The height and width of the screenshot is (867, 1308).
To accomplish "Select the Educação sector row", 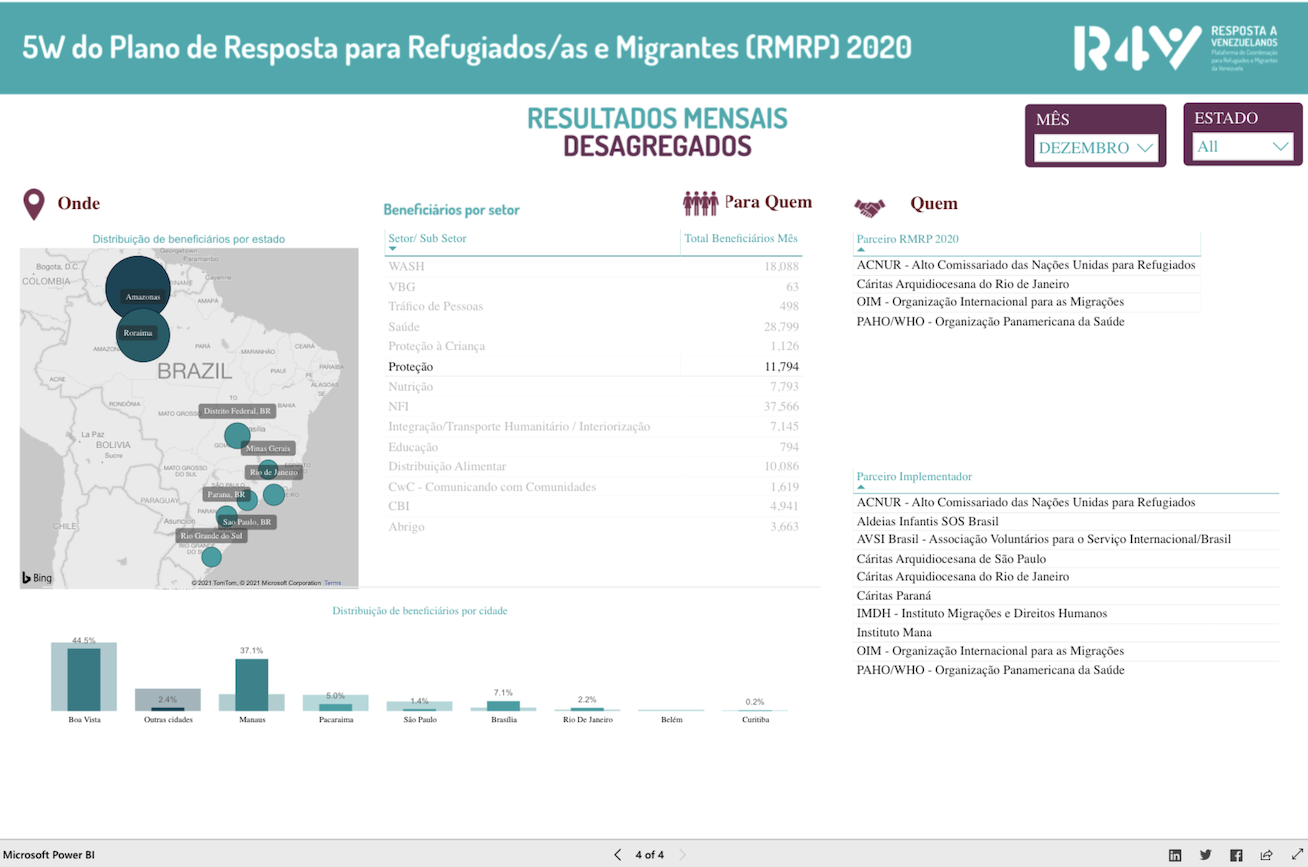I will coord(593,447).
